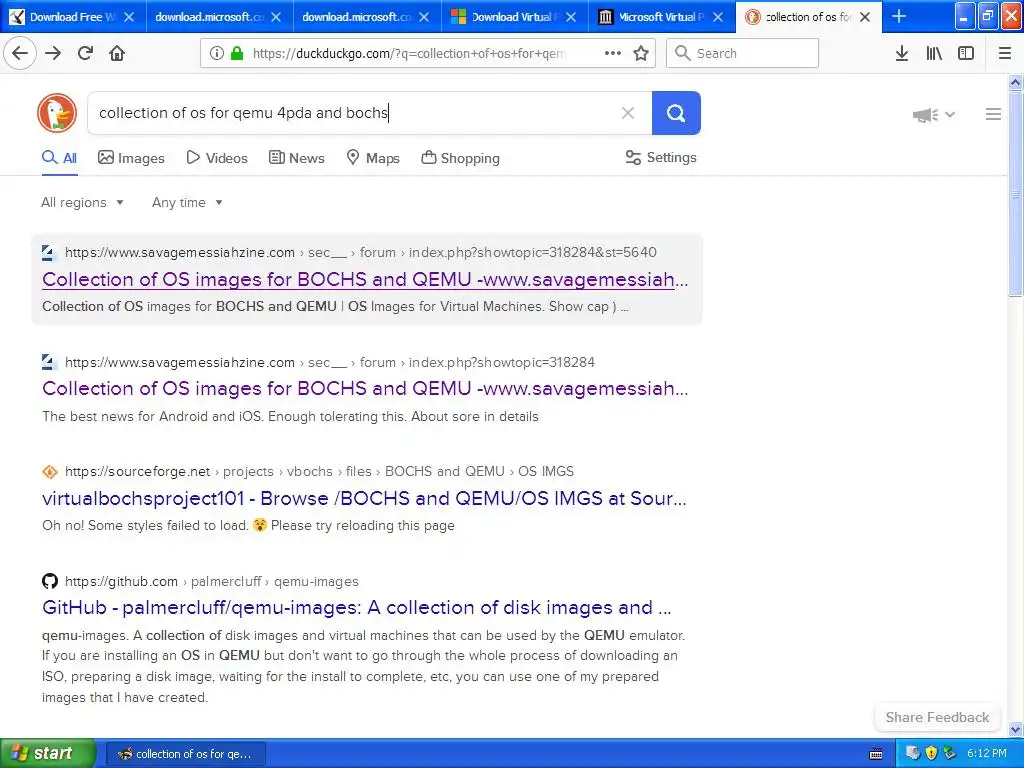Open the virtualbochsproject101 SourceForge result
The width and height of the screenshot is (1024, 768).
[x=364, y=498]
